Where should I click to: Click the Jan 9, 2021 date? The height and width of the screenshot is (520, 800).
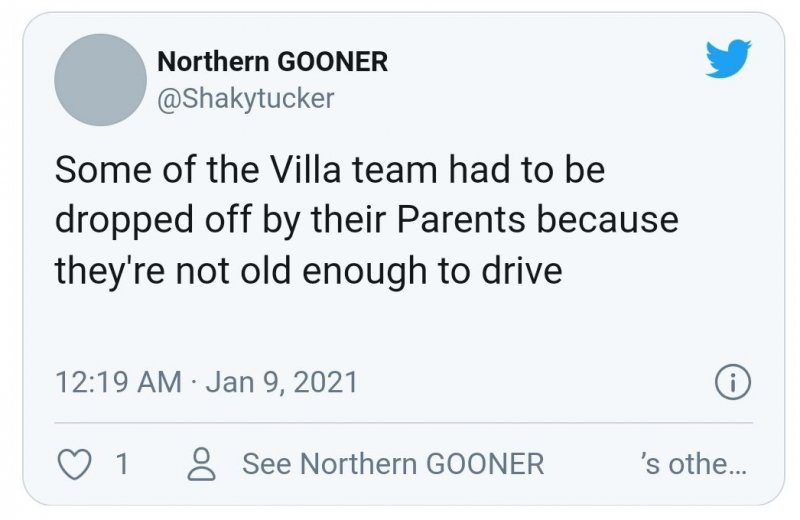coord(282,382)
